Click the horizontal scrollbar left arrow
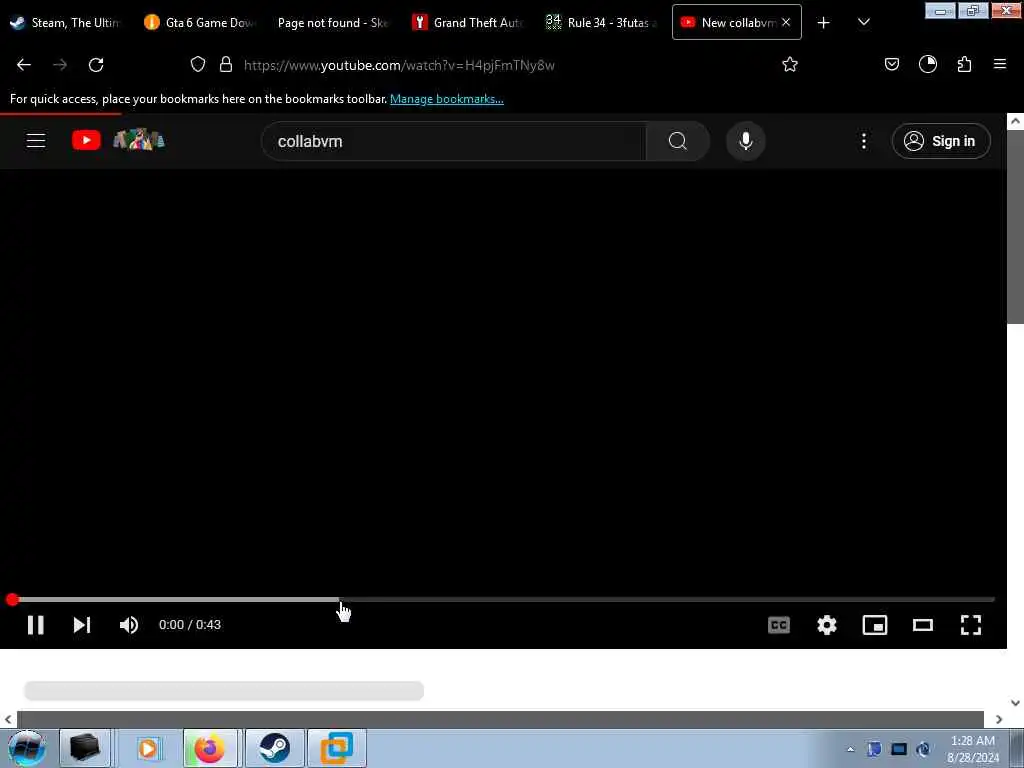This screenshot has width=1024, height=768. click(x=8, y=719)
